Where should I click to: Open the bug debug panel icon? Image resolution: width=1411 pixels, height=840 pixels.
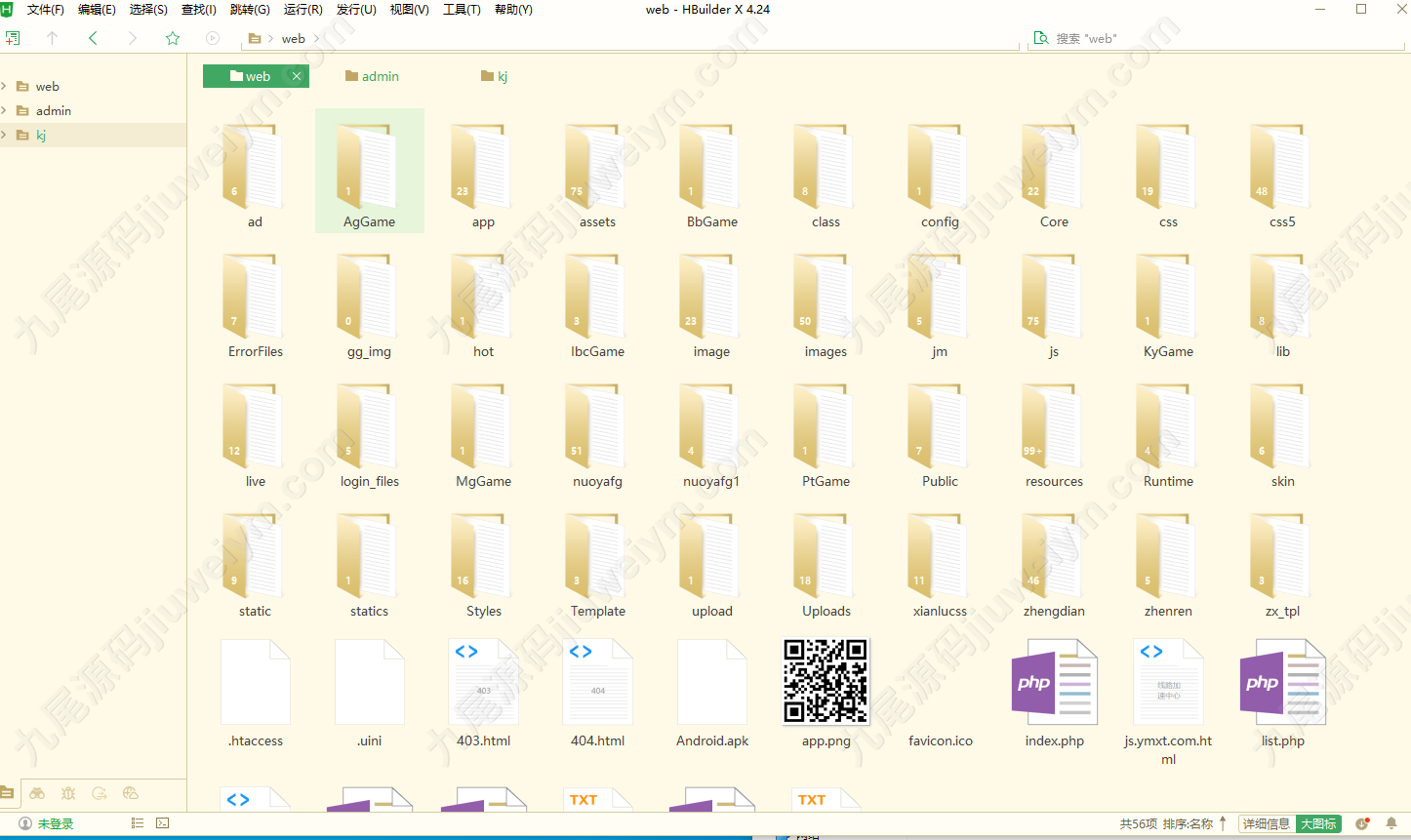pyautogui.click(x=68, y=793)
